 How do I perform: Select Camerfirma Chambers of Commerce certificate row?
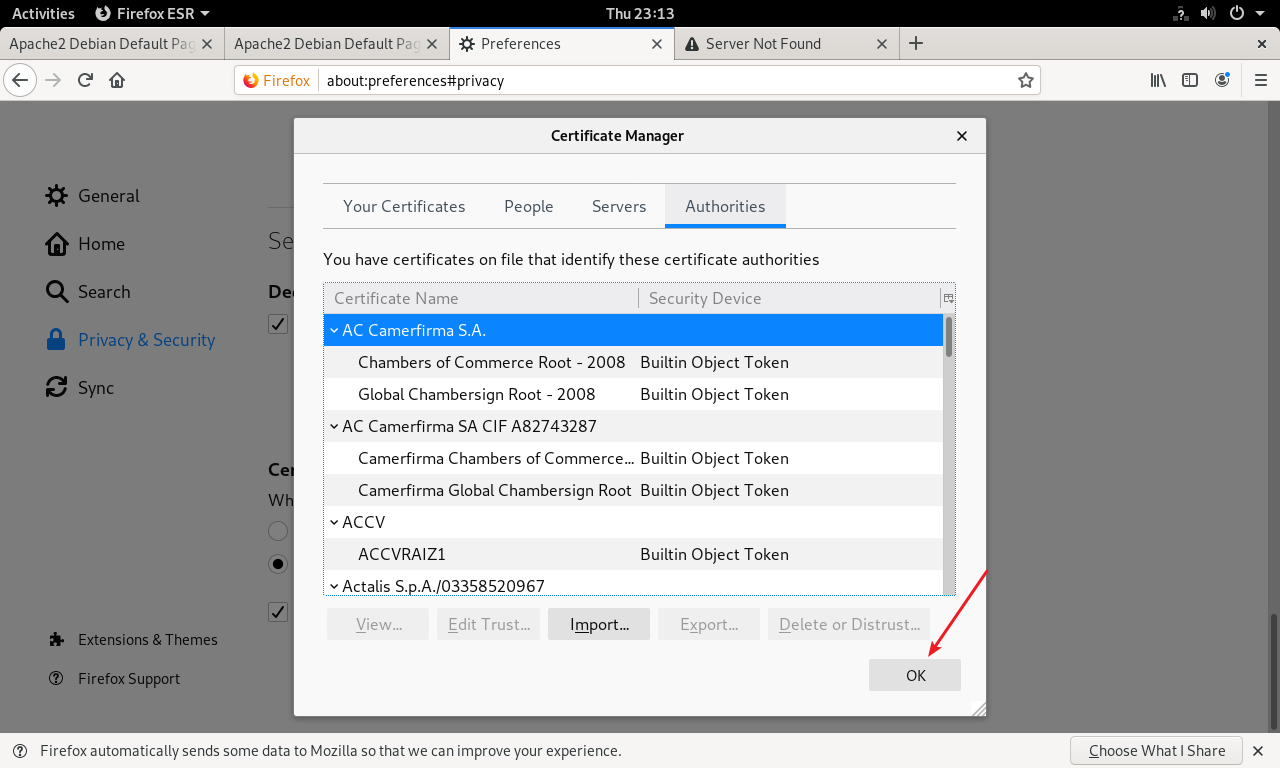(633, 458)
